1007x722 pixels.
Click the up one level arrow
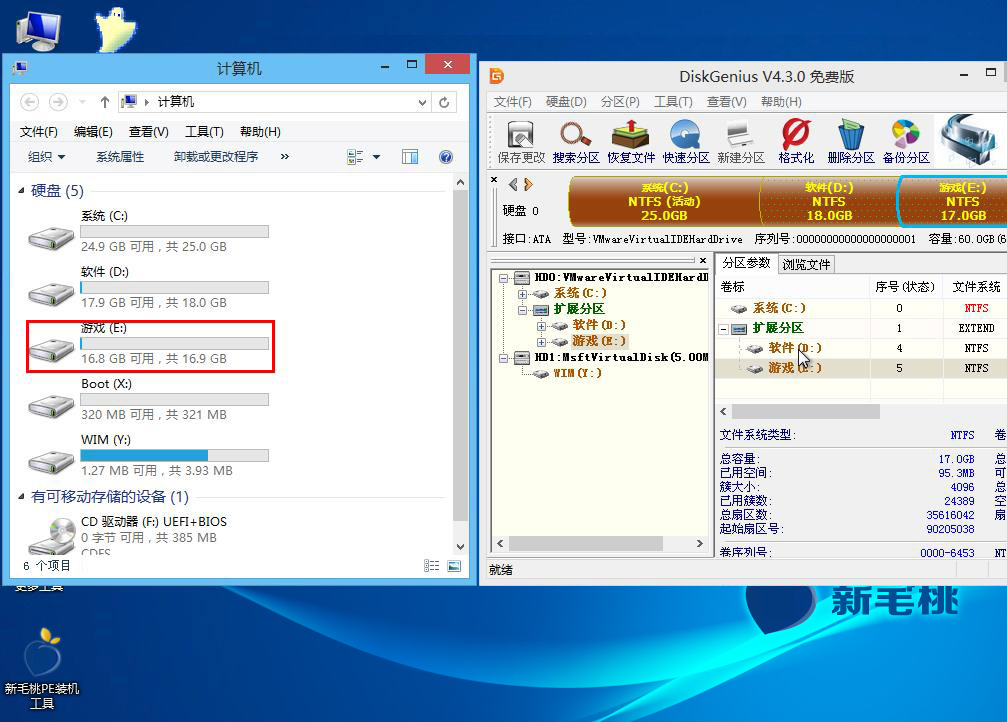(105, 102)
